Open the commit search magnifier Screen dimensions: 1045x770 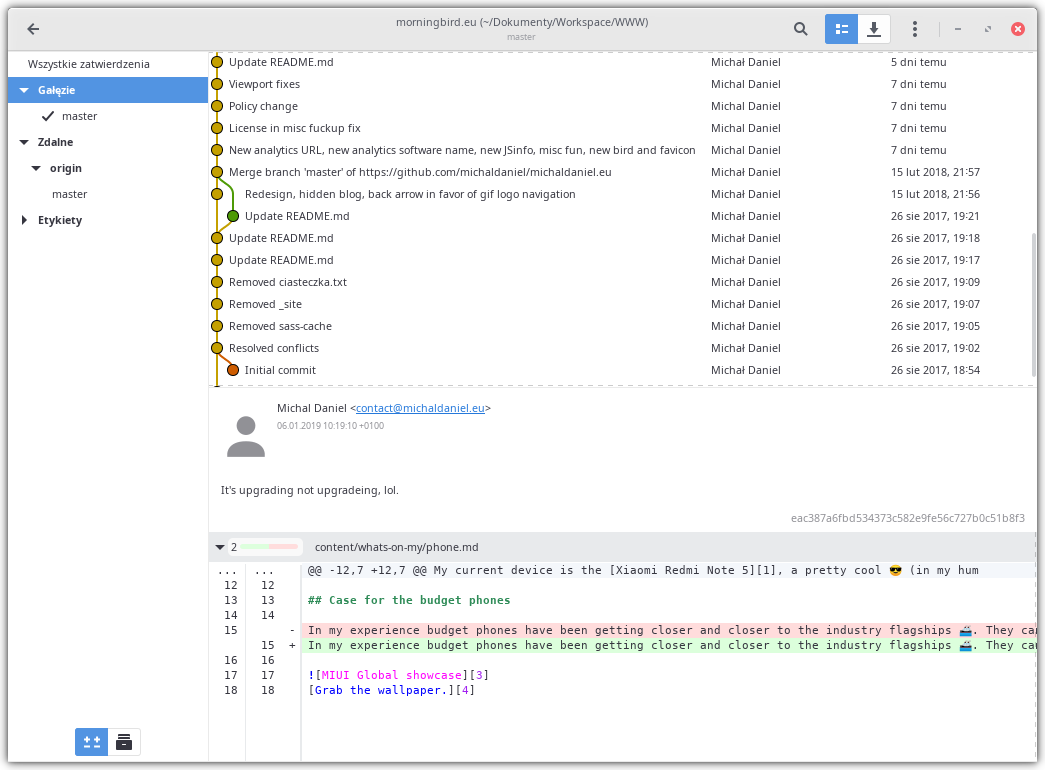pyautogui.click(x=800, y=29)
